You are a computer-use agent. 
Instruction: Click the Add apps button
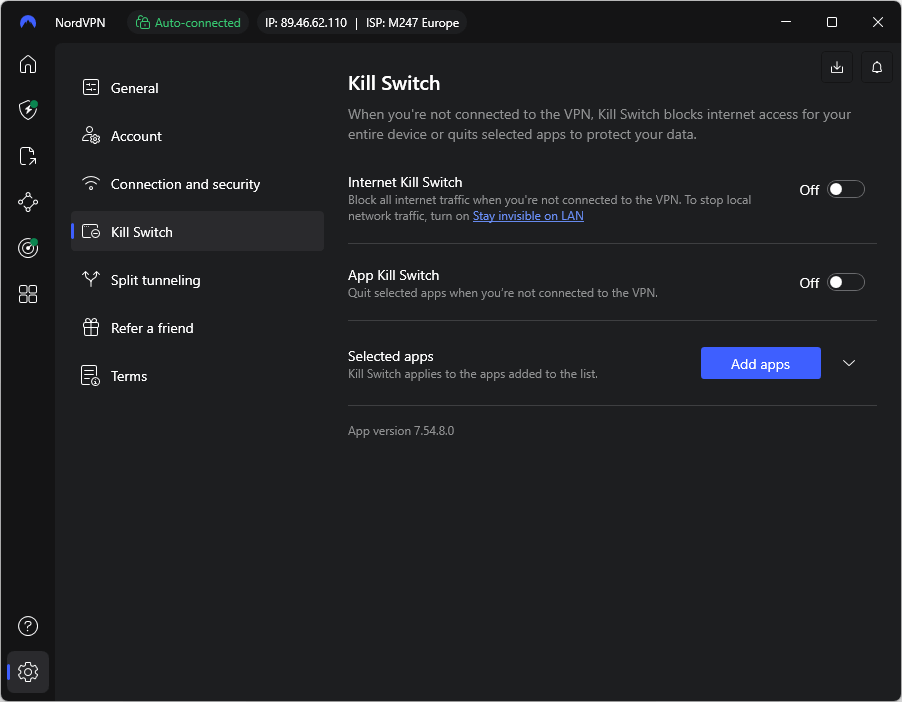point(760,363)
